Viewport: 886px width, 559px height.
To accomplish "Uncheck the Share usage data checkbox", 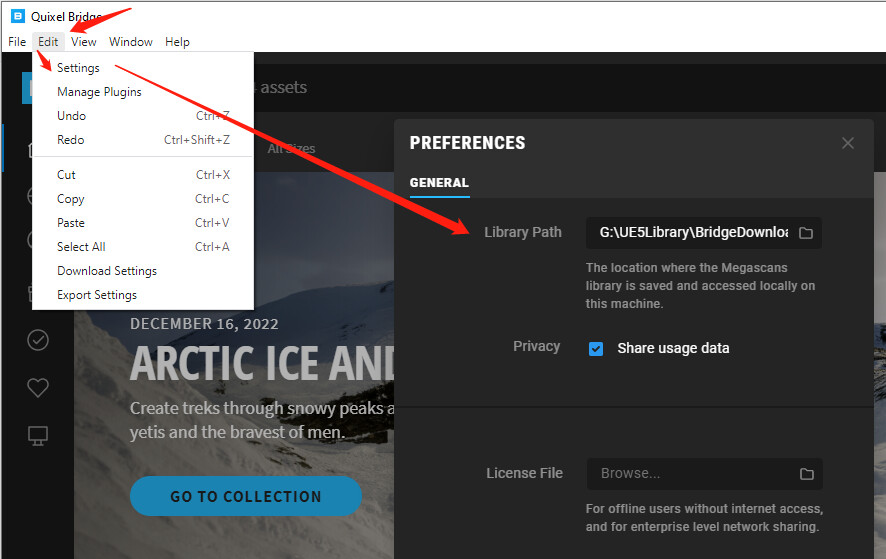I will point(596,349).
